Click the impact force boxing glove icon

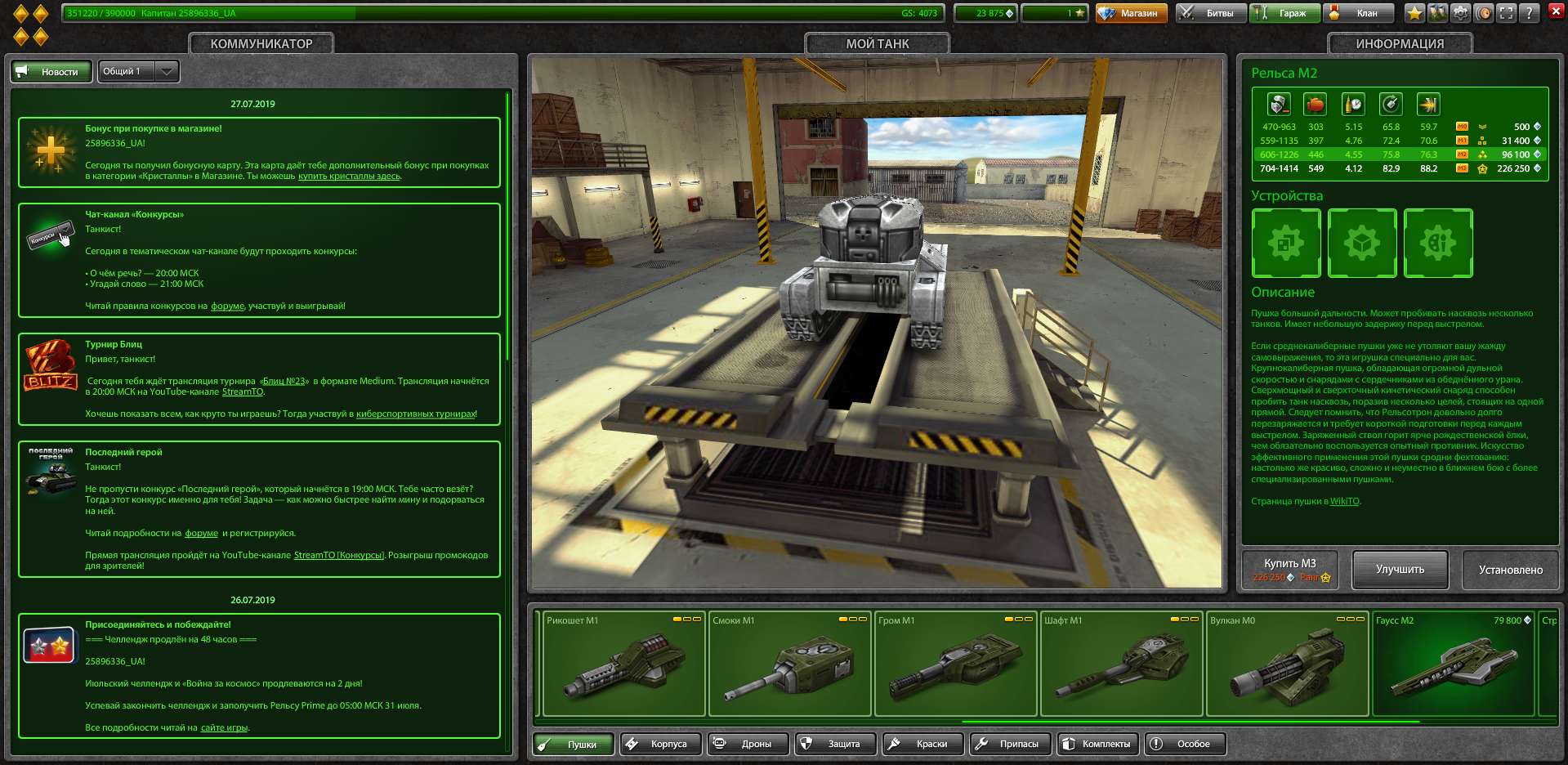coord(1316,105)
